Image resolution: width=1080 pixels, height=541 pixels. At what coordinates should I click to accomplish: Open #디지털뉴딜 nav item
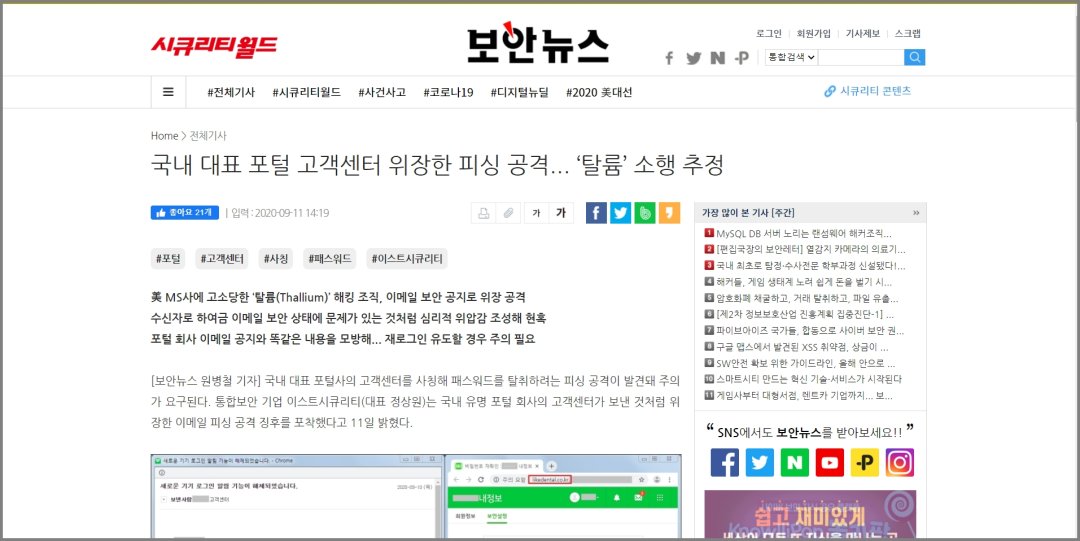pyautogui.click(x=519, y=92)
